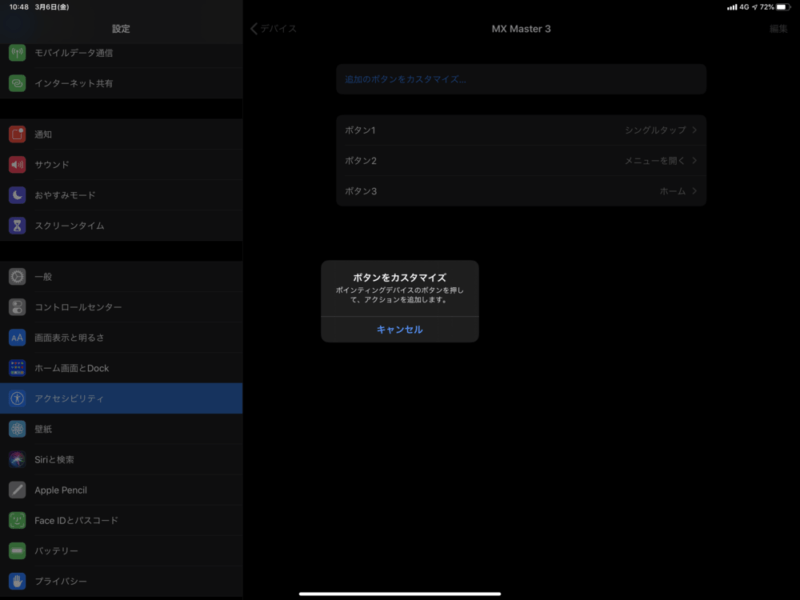Screen dimensions: 800x600
Task: Tap the 10:48 clock in the status bar
Action: click(x=19, y=7)
